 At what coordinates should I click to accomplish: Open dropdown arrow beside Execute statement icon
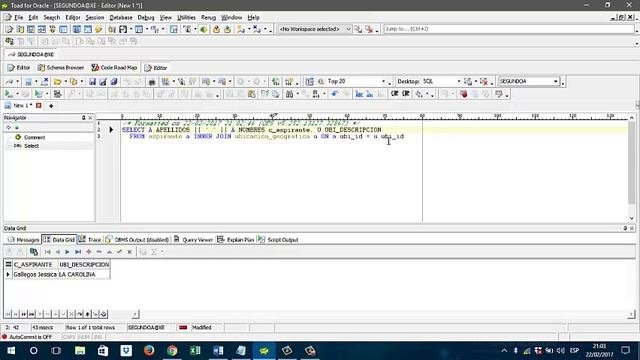(x=17, y=94)
